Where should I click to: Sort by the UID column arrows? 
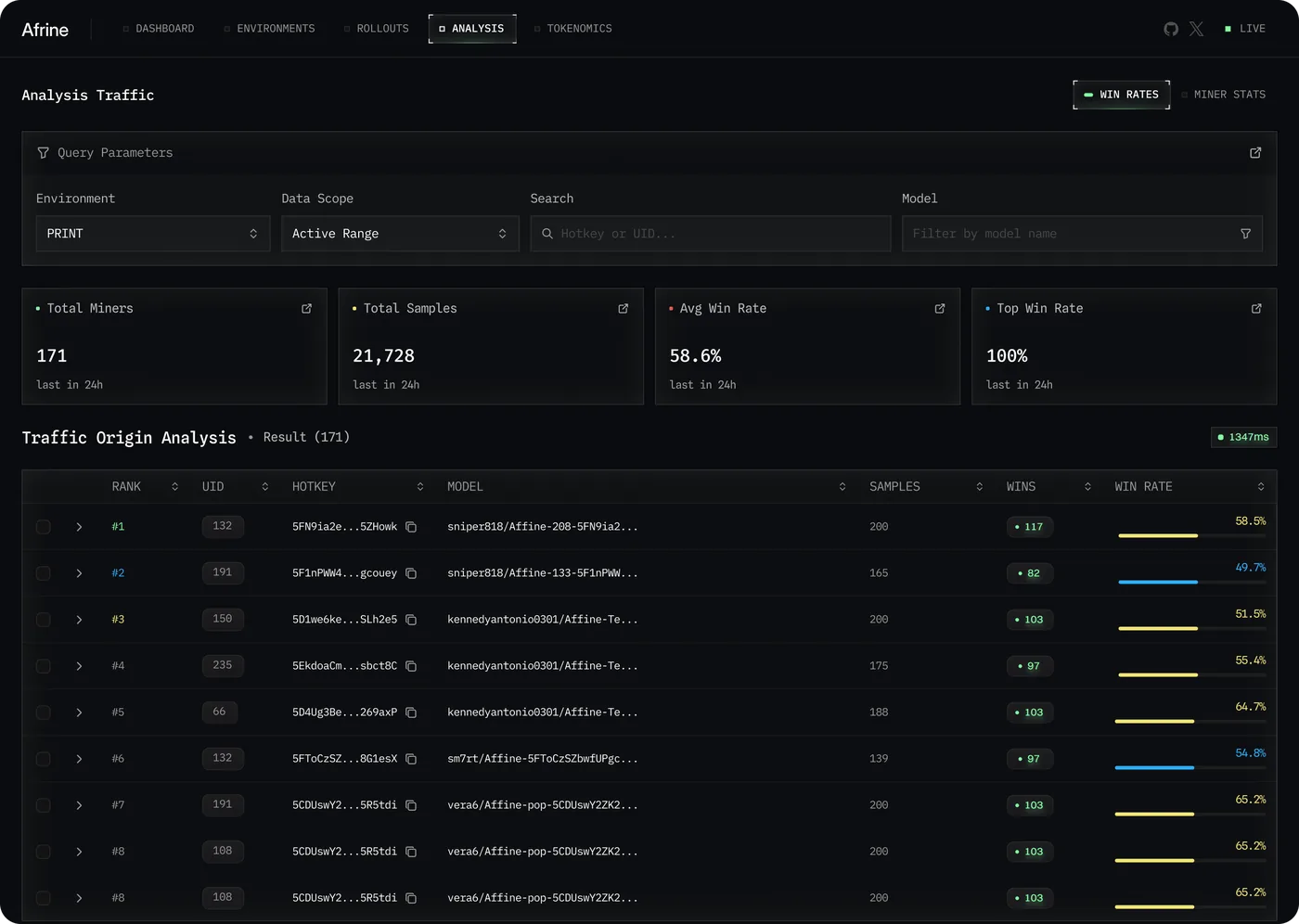(x=264, y=487)
